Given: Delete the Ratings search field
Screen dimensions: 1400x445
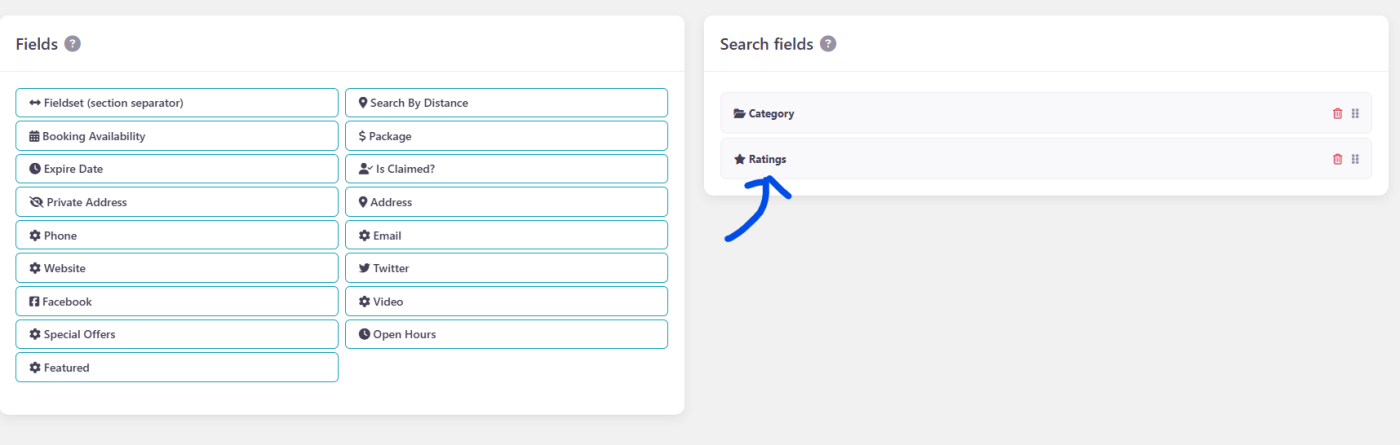Looking at the screenshot, I should point(1337,159).
